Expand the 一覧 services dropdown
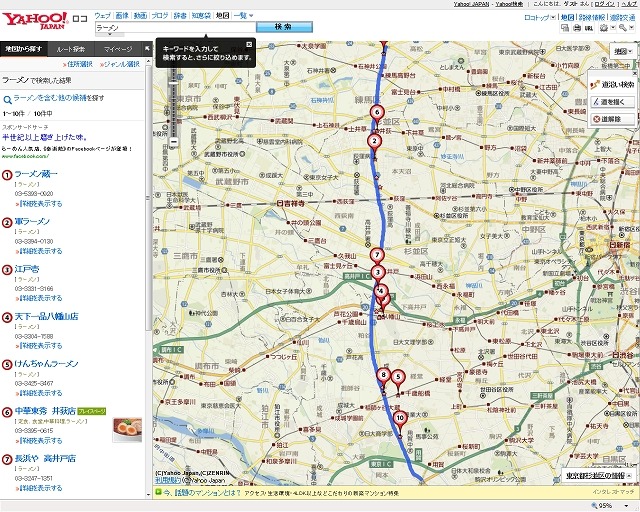 [251, 16]
